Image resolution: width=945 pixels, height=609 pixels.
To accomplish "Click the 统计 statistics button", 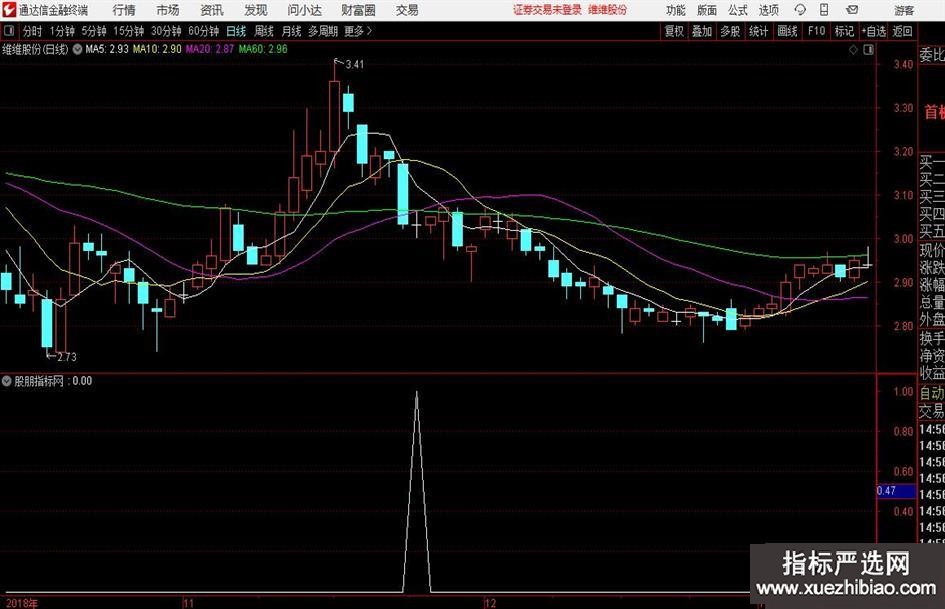I will (758, 31).
